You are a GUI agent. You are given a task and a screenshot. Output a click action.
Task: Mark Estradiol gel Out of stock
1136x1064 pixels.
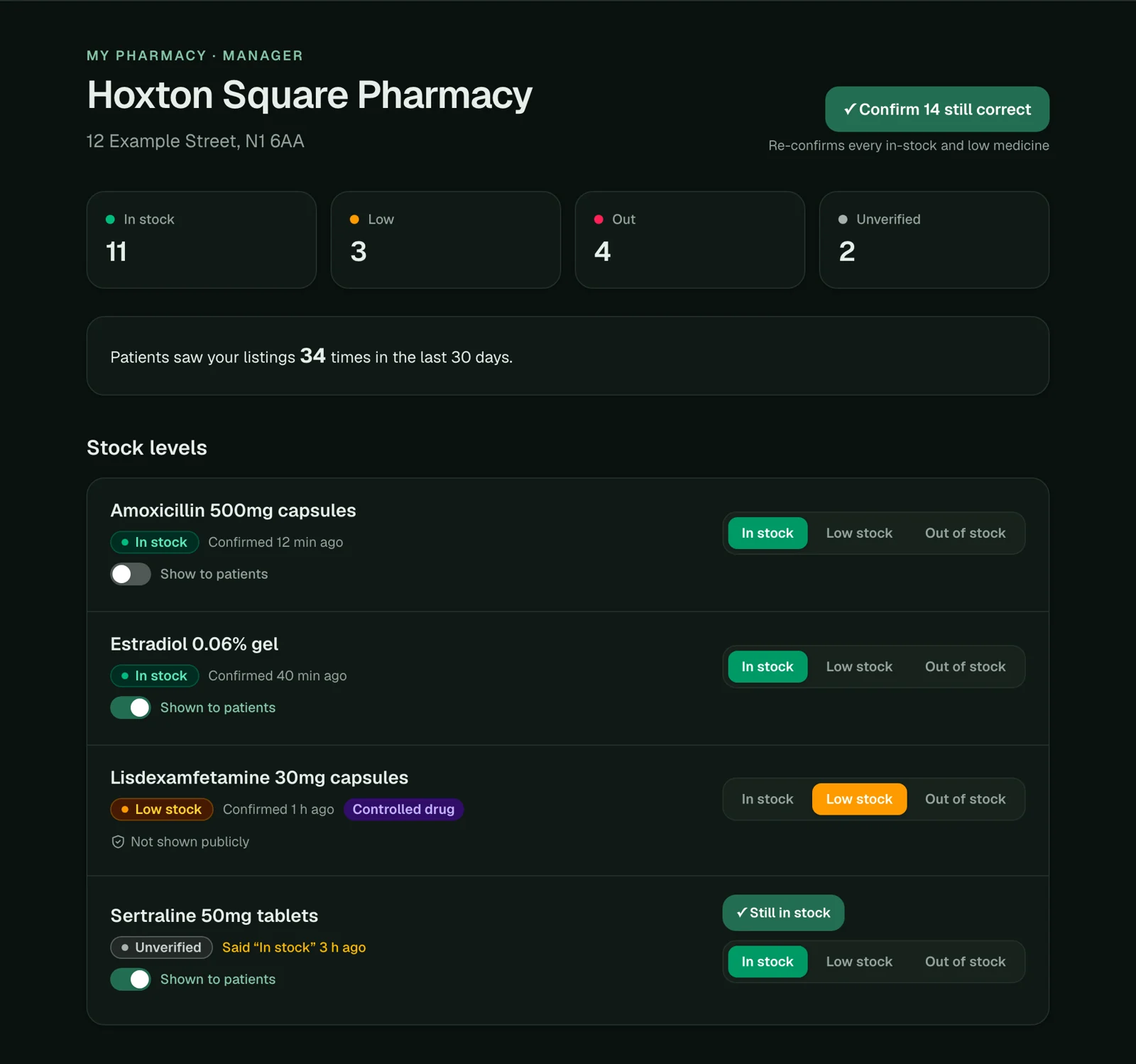965,667
